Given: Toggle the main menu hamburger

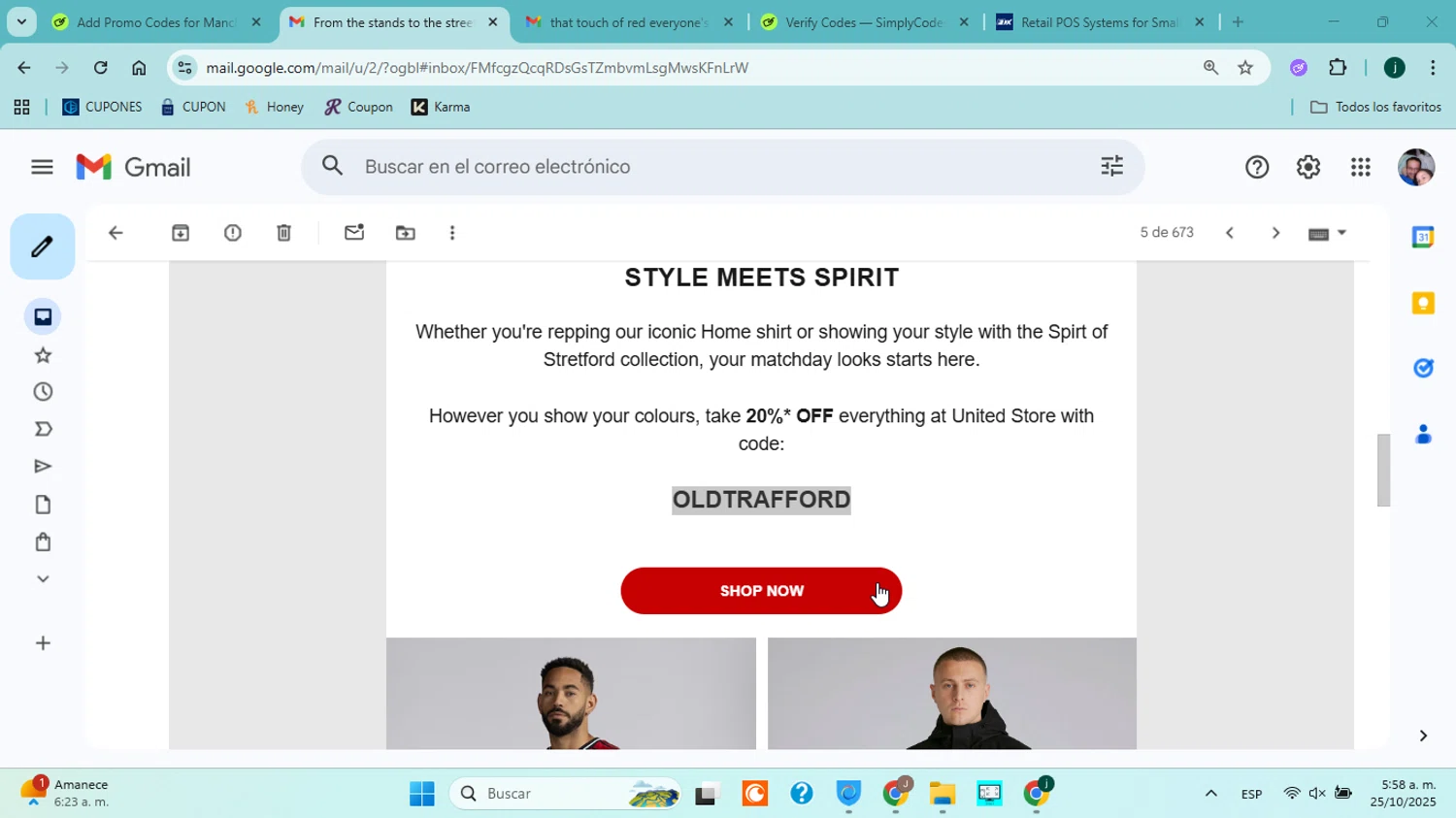Looking at the screenshot, I should [x=42, y=167].
